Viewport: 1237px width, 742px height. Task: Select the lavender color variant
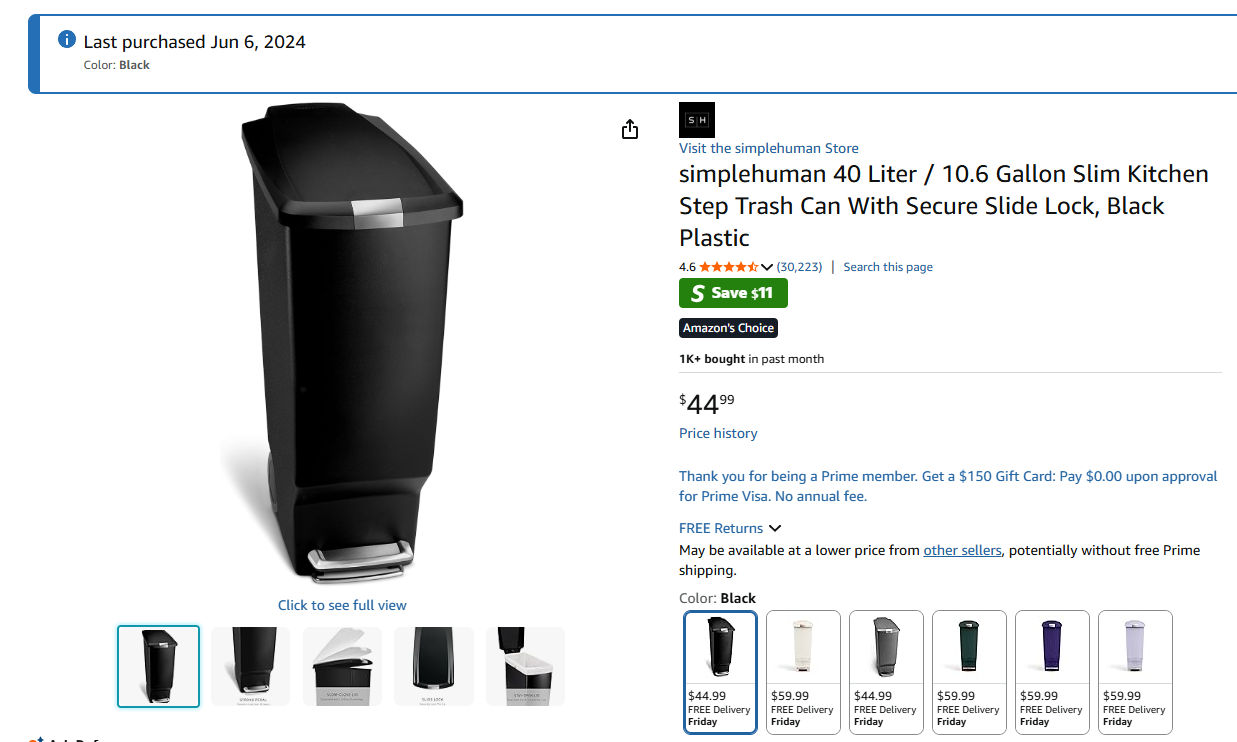coord(1135,672)
